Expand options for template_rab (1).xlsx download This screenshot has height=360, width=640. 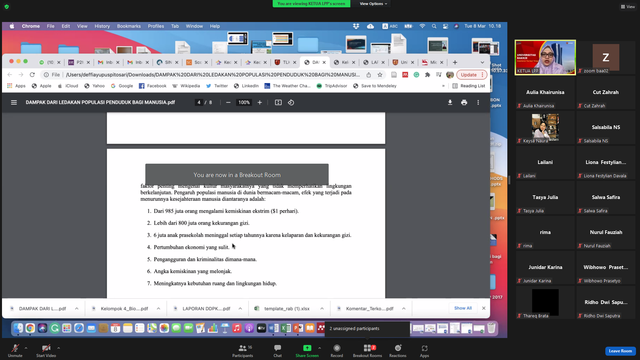click(x=322, y=309)
